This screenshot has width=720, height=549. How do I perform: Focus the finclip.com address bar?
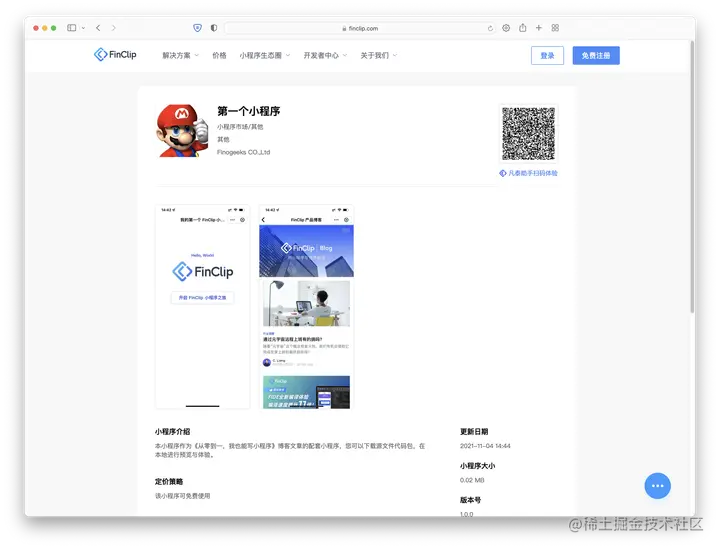pyautogui.click(x=360, y=28)
